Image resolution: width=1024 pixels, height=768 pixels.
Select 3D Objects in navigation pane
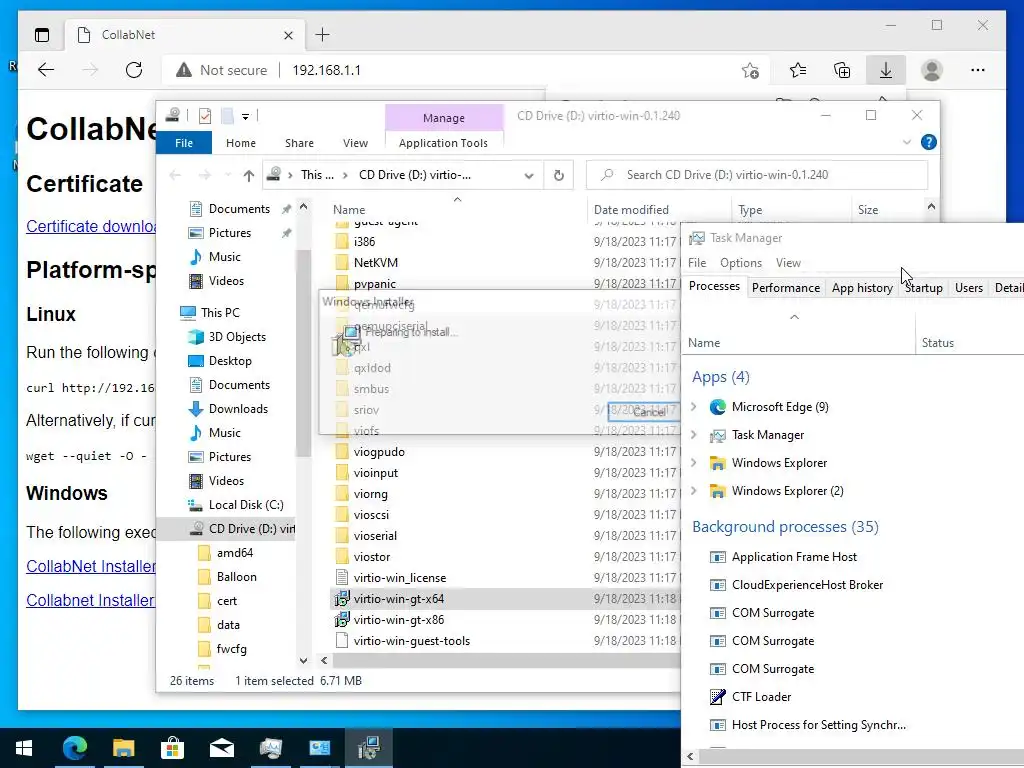[x=237, y=337]
